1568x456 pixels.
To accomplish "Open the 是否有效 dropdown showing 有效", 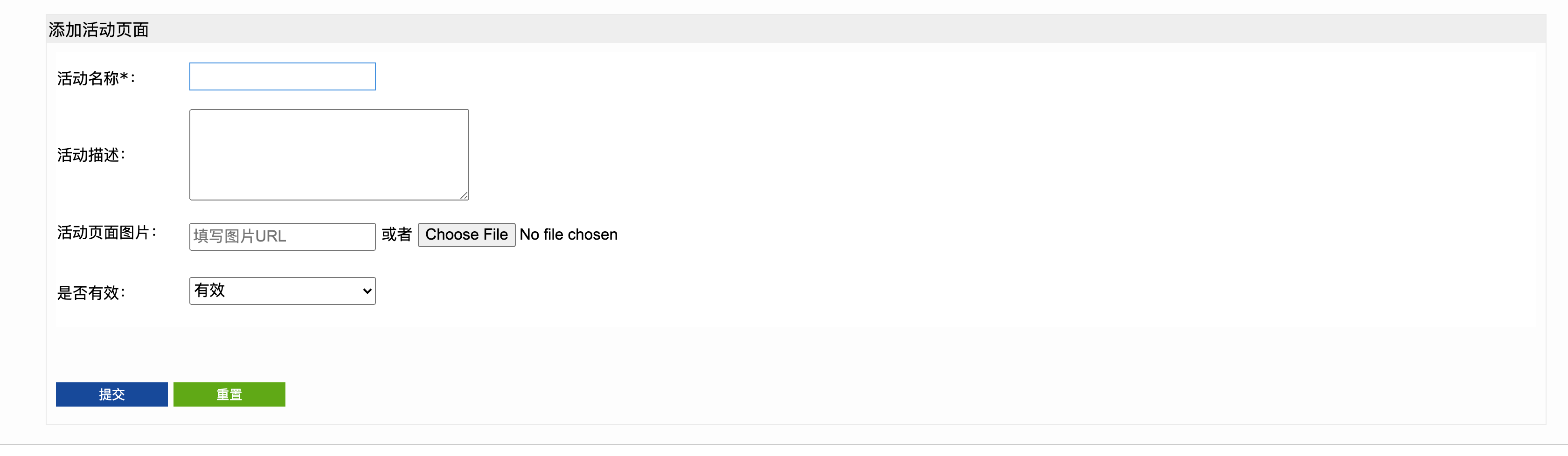I will click(283, 291).
